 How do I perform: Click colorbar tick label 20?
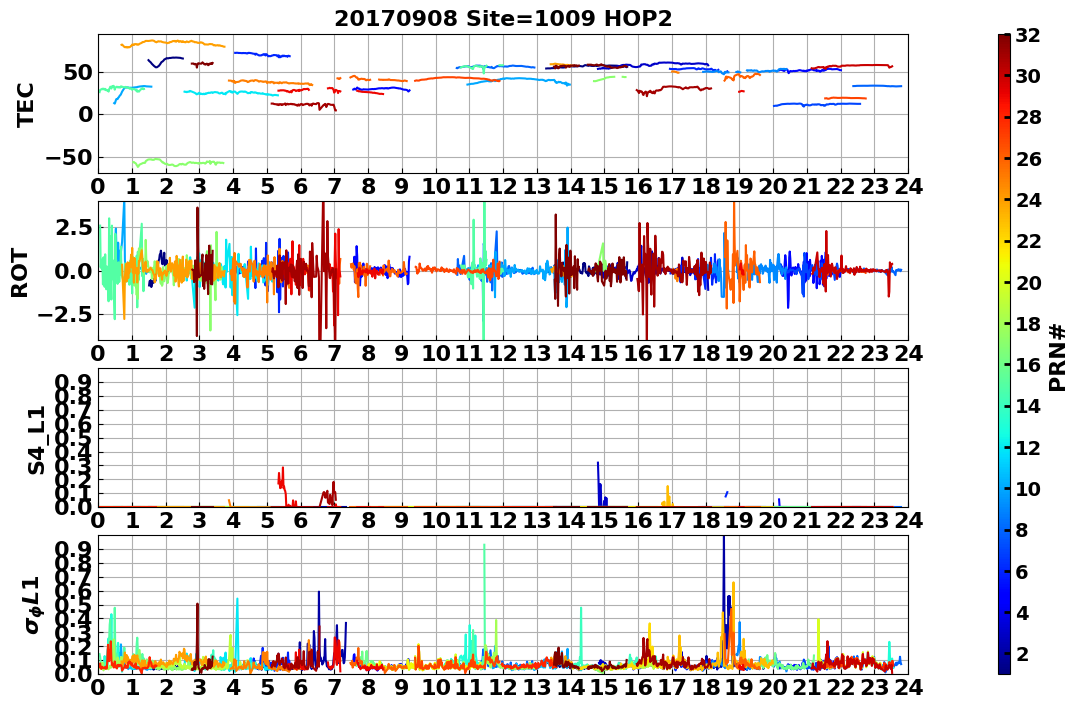pos(1028,282)
